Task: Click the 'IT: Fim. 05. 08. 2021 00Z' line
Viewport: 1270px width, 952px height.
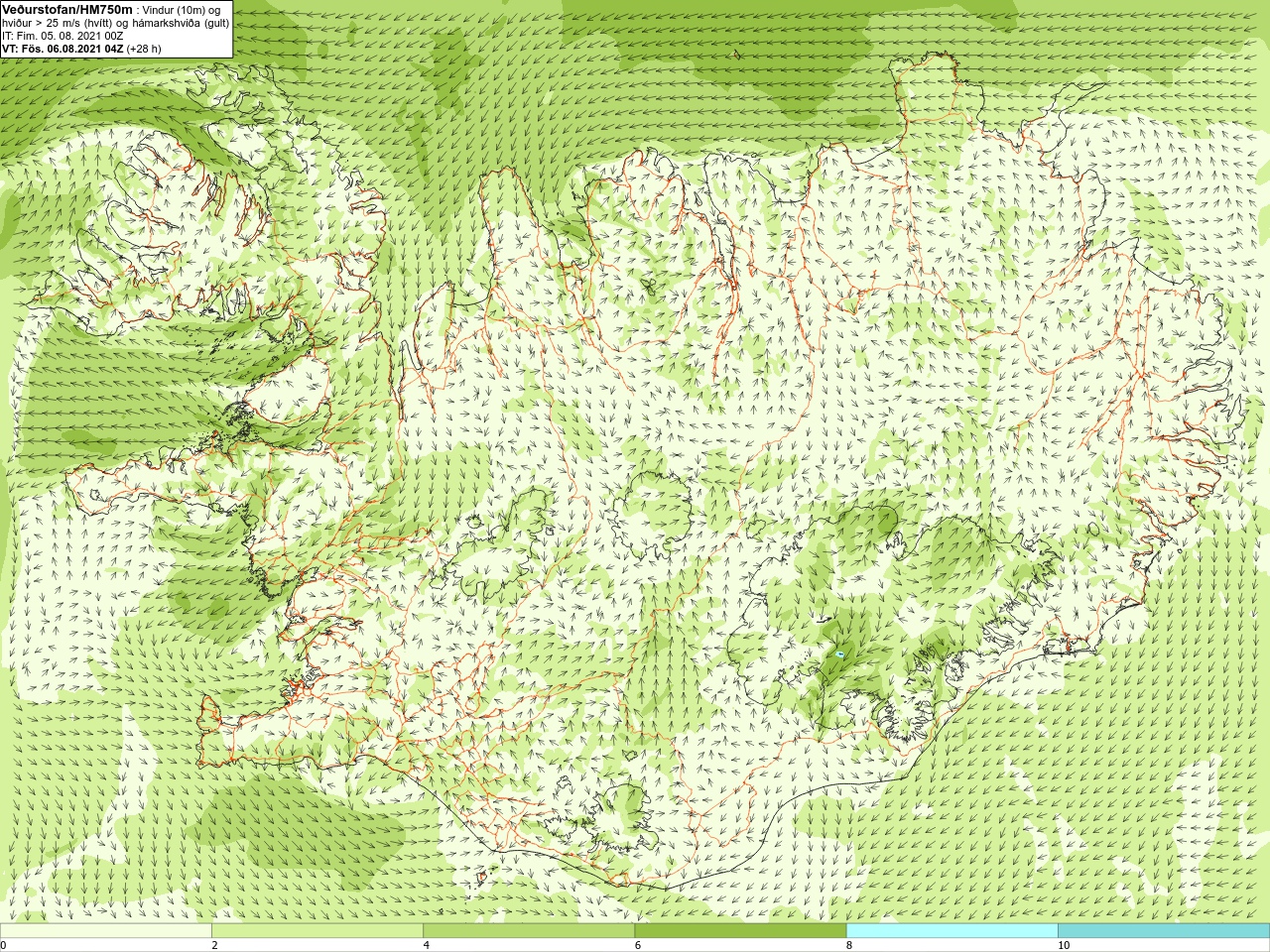Action: 63,36
